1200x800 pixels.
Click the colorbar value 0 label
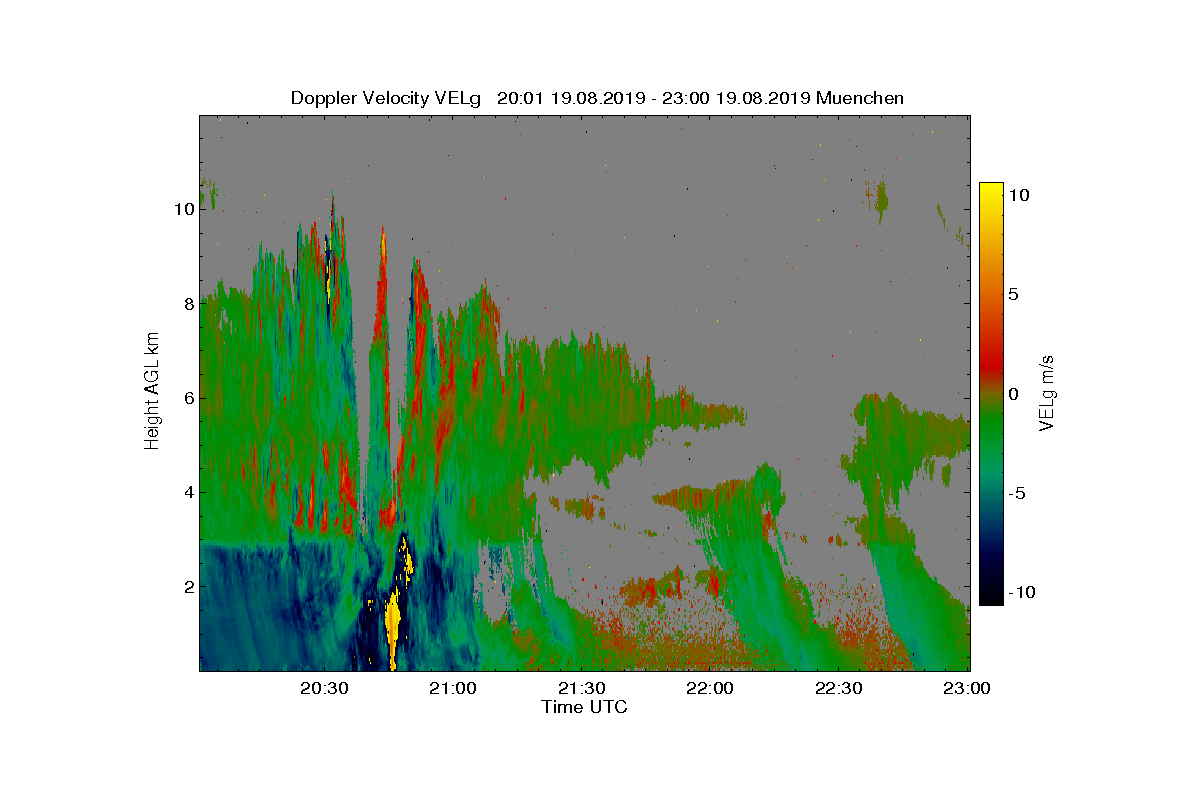tap(1013, 394)
